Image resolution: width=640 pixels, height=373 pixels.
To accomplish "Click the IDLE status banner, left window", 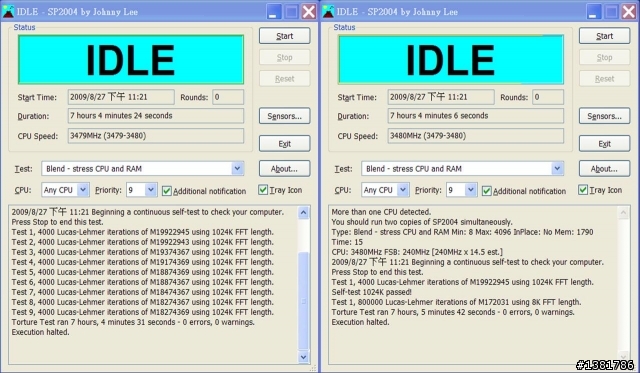I will point(131,60).
